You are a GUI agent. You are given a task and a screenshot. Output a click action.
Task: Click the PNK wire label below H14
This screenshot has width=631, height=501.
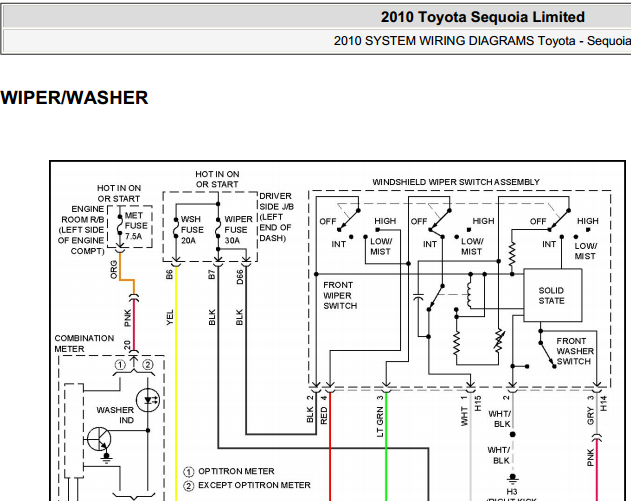[590, 458]
